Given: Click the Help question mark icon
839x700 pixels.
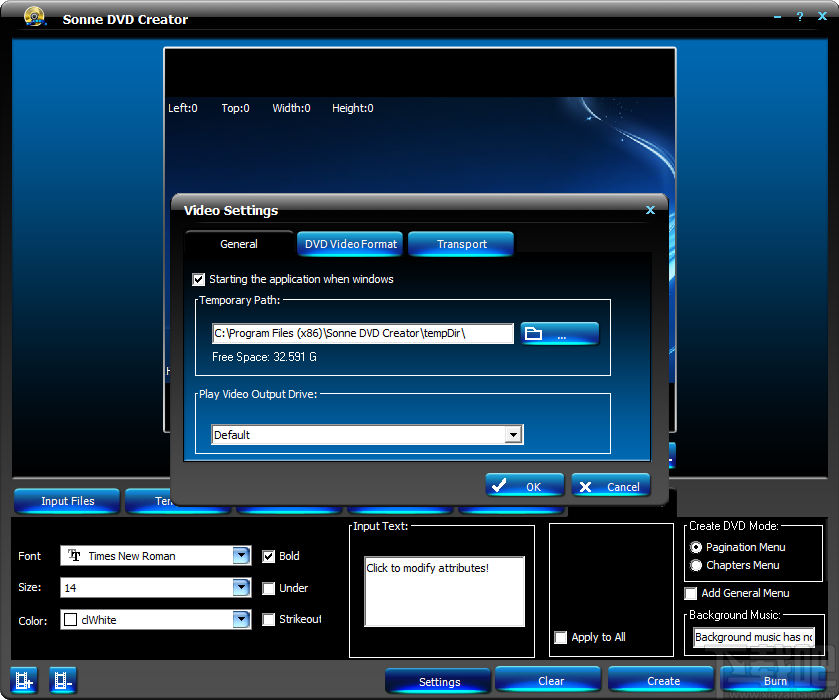Looking at the screenshot, I should 799,17.
